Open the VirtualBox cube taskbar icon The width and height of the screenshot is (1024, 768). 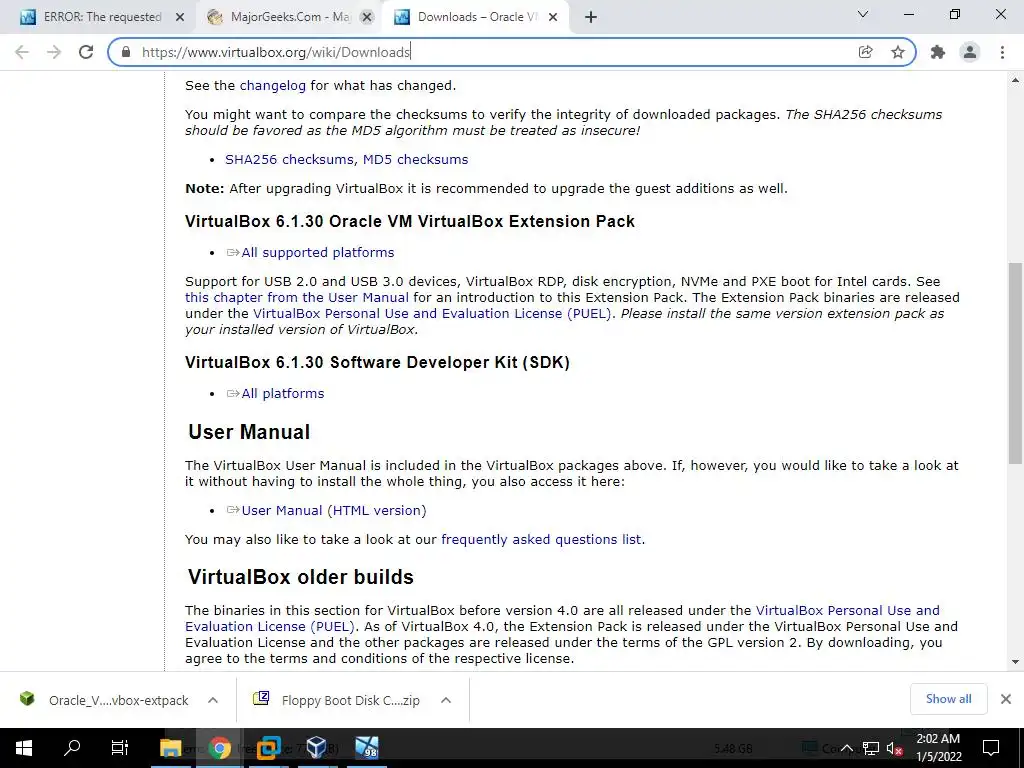(x=316, y=748)
